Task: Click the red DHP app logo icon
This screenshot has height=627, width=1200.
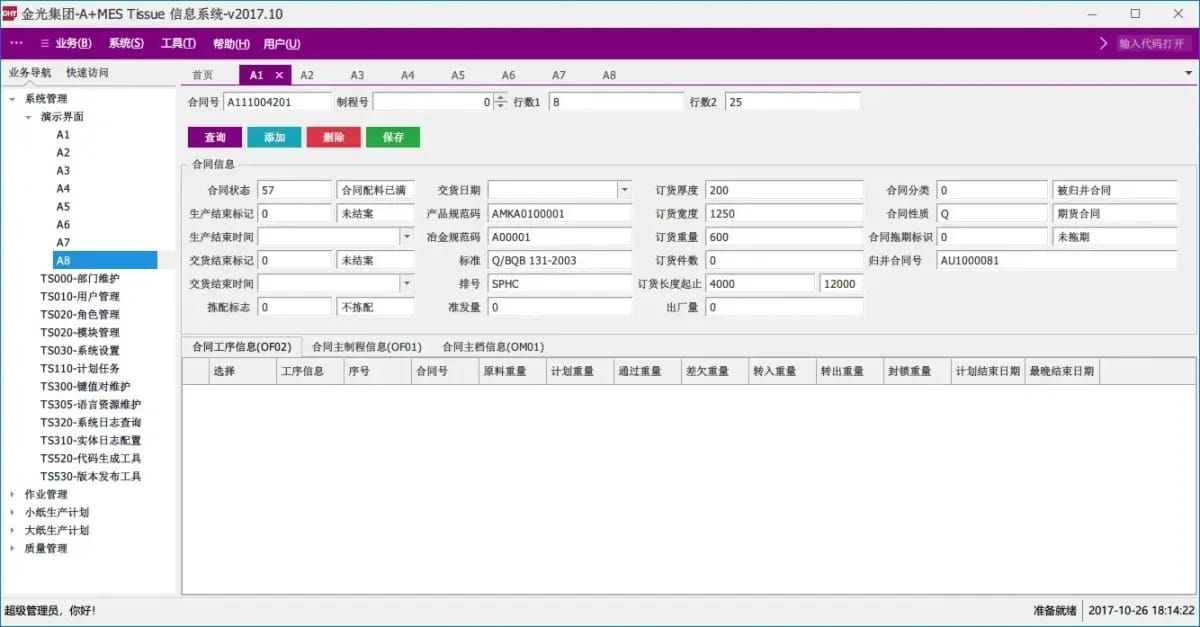Action: 10,14
